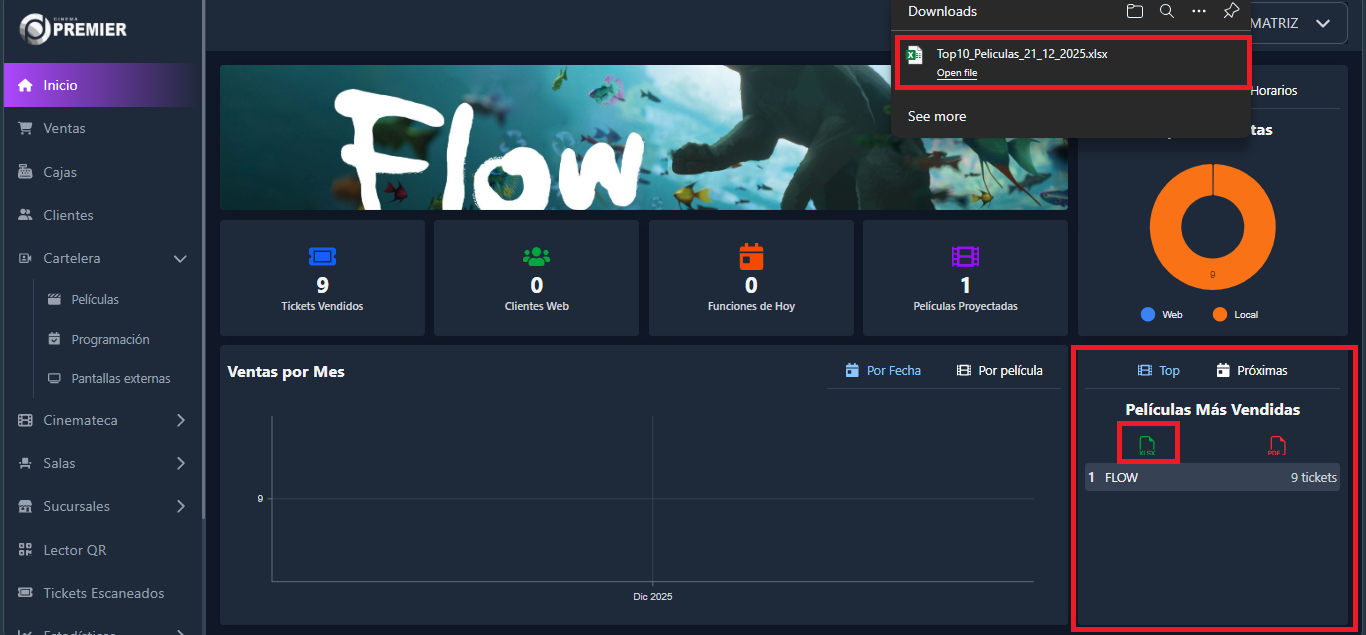Open more options in Downloads panel
Screen dimensions: 1366x635
(x=1198, y=11)
